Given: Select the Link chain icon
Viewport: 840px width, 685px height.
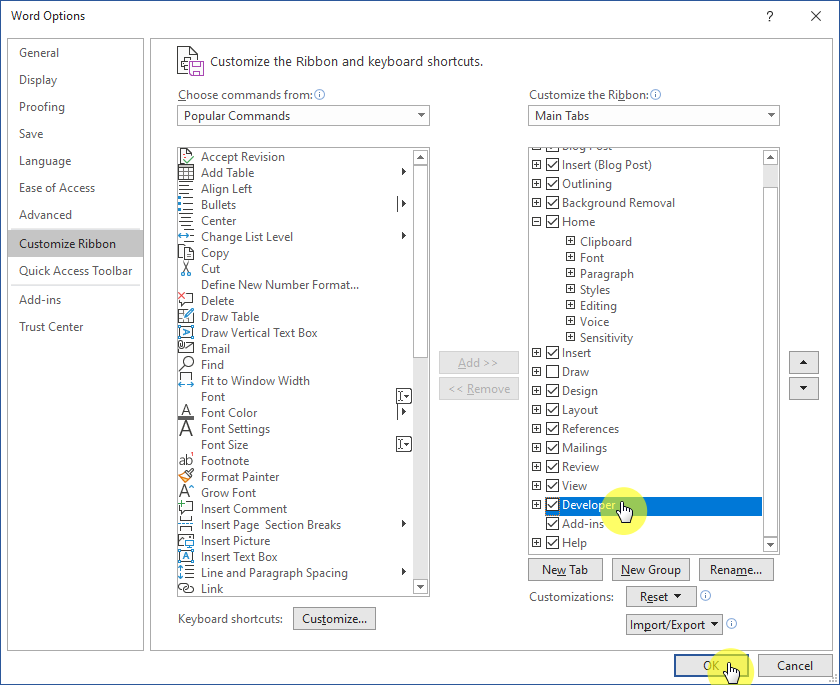Looking at the screenshot, I should (x=186, y=588).
